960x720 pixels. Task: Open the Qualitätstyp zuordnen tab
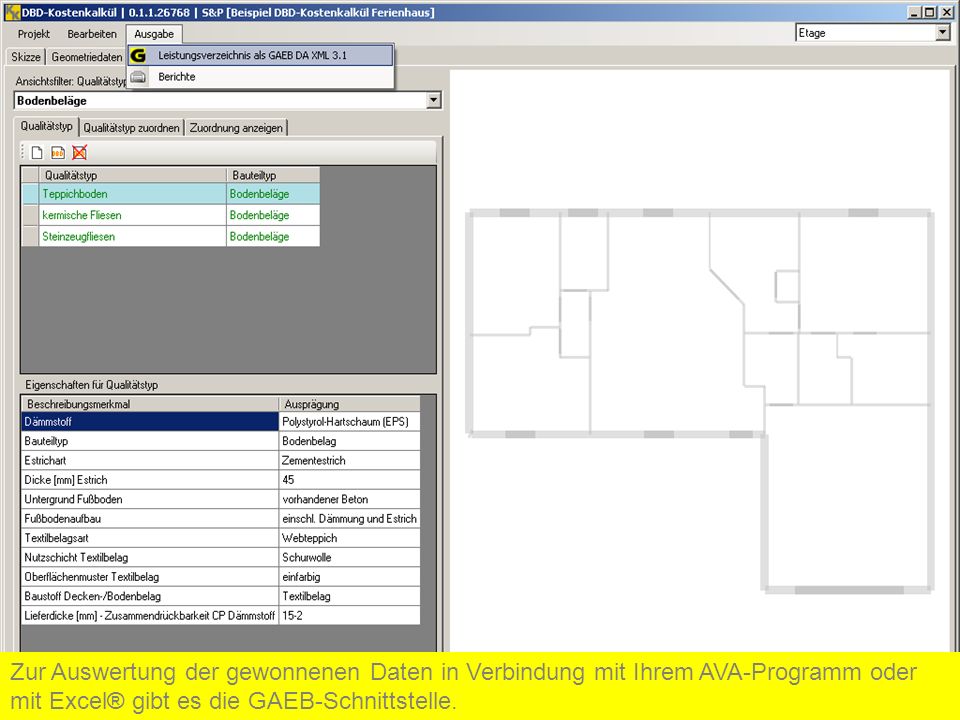tap(132, 128)
